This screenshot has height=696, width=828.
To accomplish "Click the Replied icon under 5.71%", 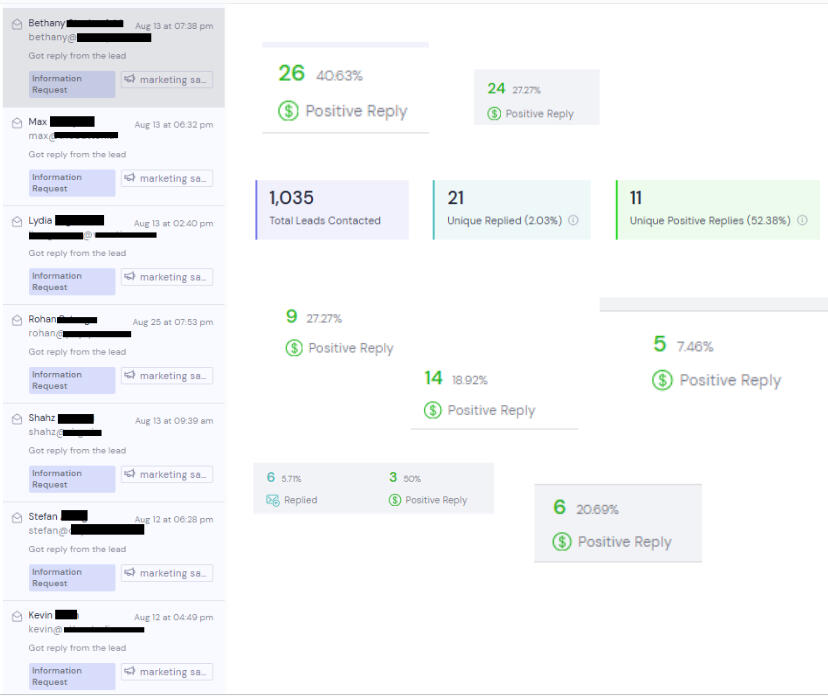I will pos(273,500).
